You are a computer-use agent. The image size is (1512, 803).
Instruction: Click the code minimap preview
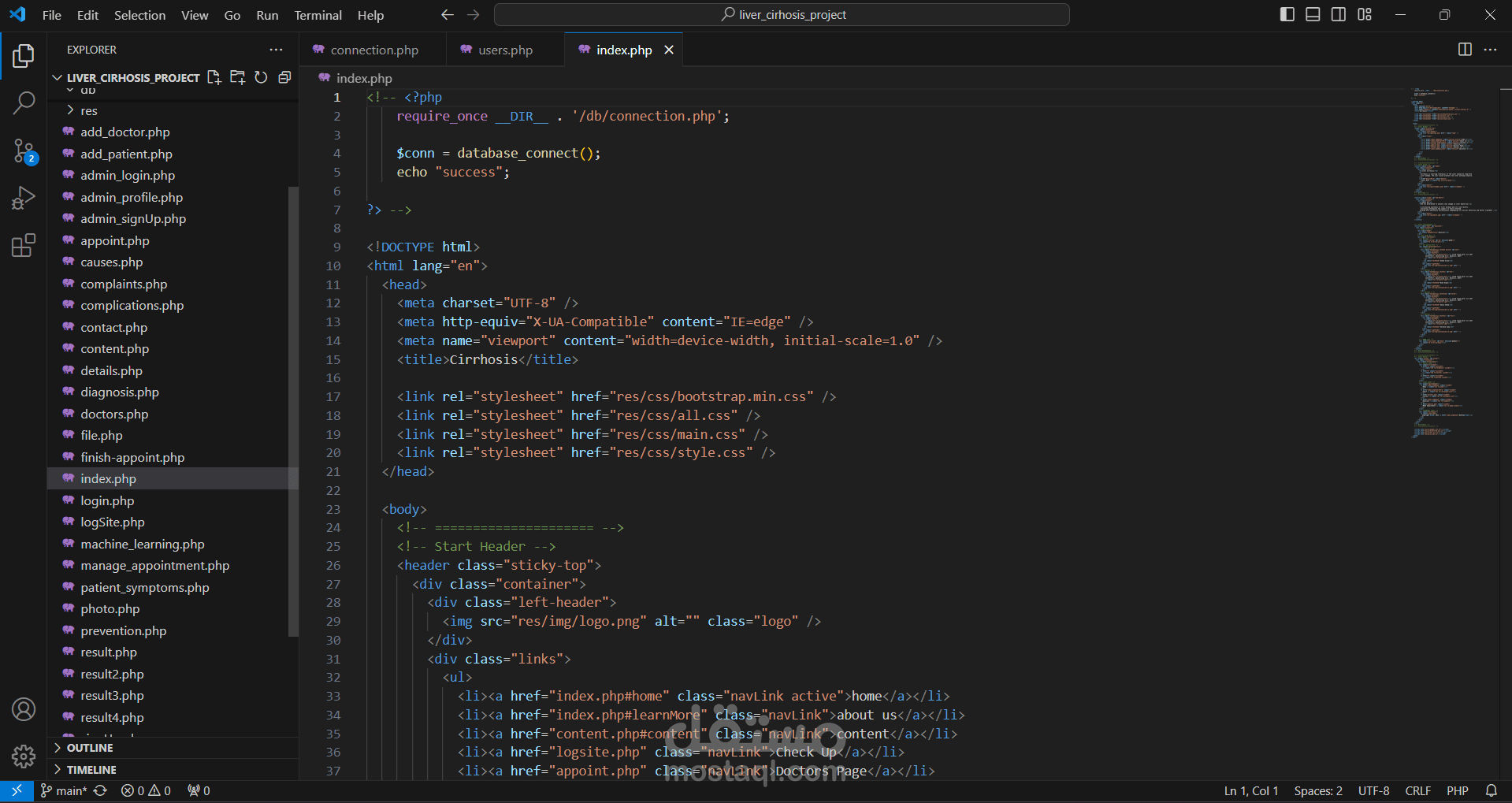click(x=1454, y=262)
